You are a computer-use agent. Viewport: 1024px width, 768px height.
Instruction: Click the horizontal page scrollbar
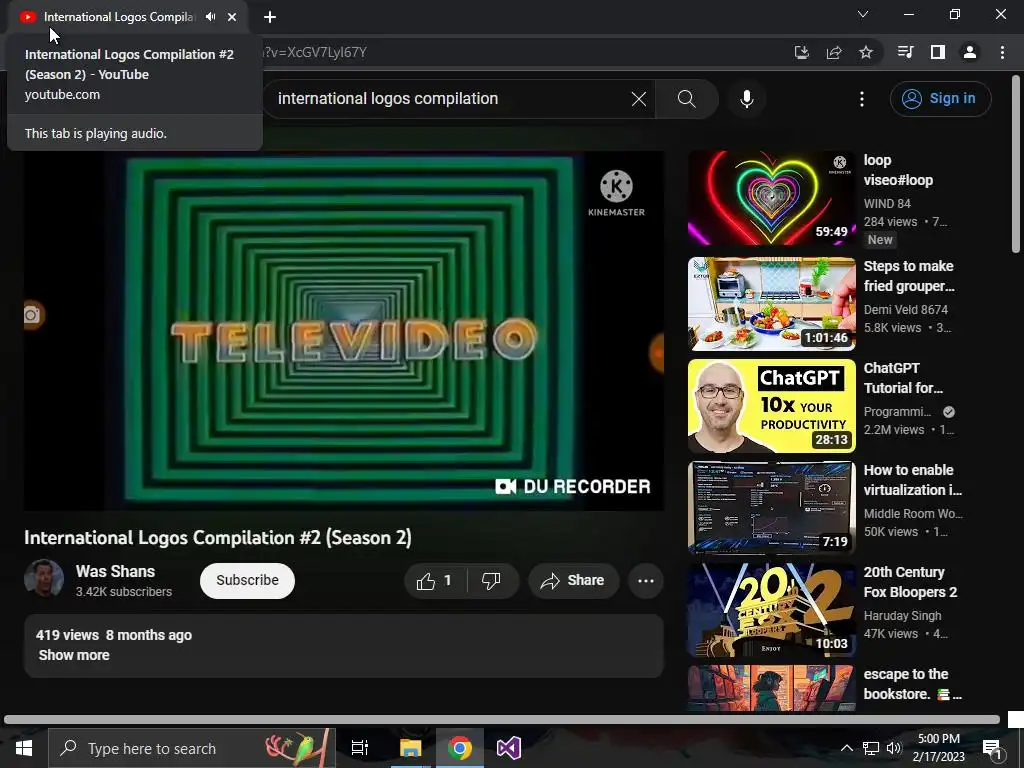click(502, 720)
